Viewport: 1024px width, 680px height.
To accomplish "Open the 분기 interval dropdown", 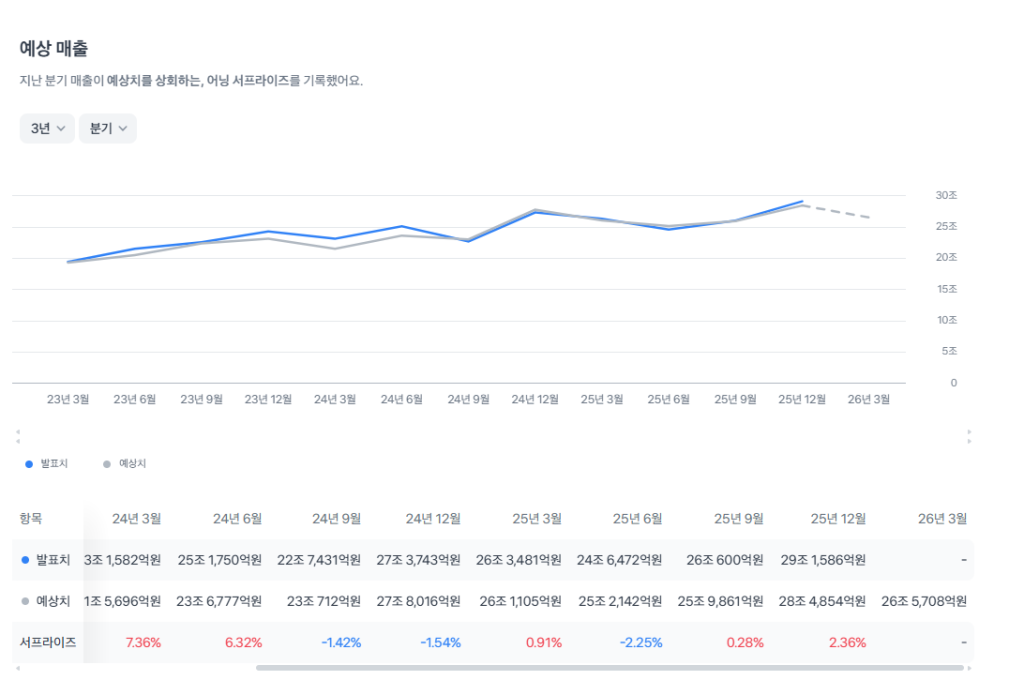I will click(x=107, y=128).
